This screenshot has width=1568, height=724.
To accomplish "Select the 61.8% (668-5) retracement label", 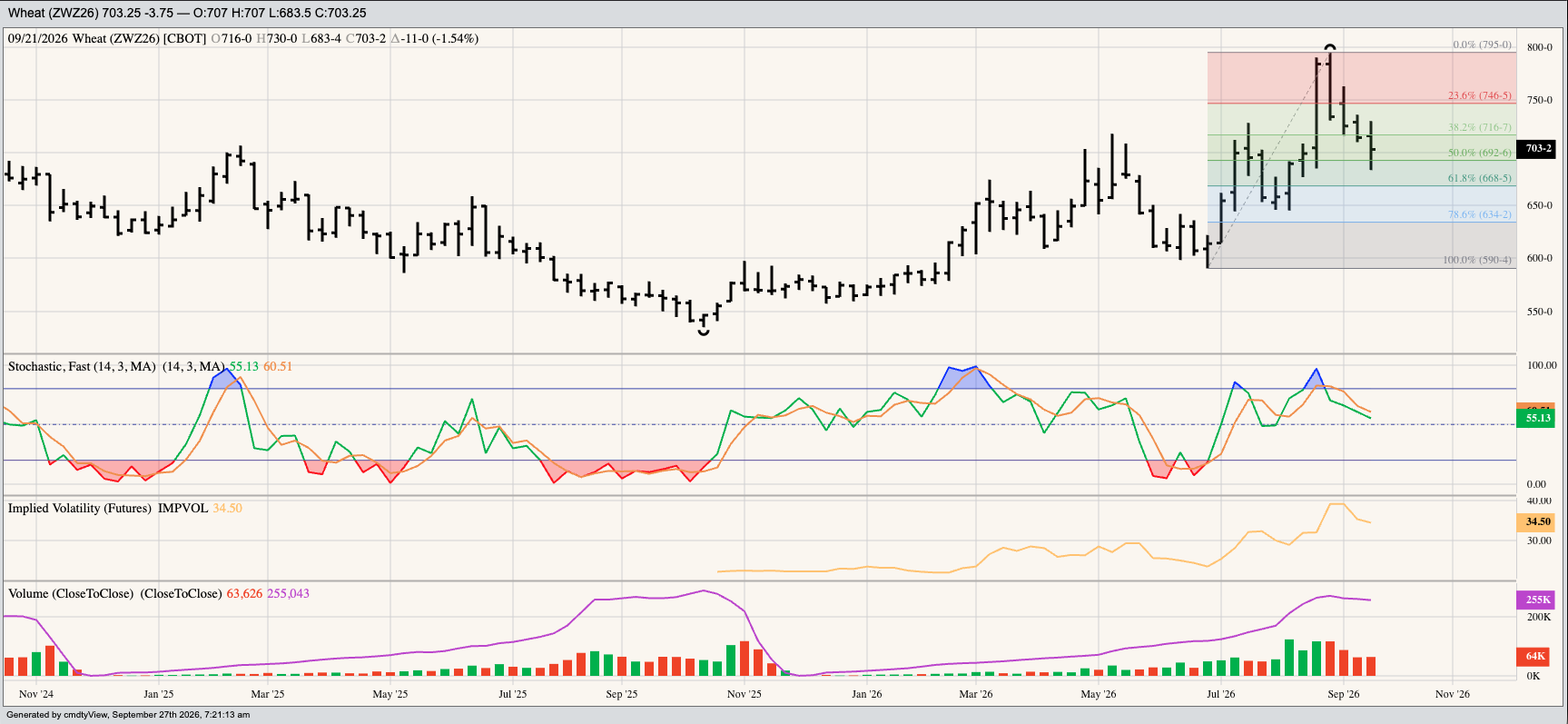I will click(x=1480, y=178).
